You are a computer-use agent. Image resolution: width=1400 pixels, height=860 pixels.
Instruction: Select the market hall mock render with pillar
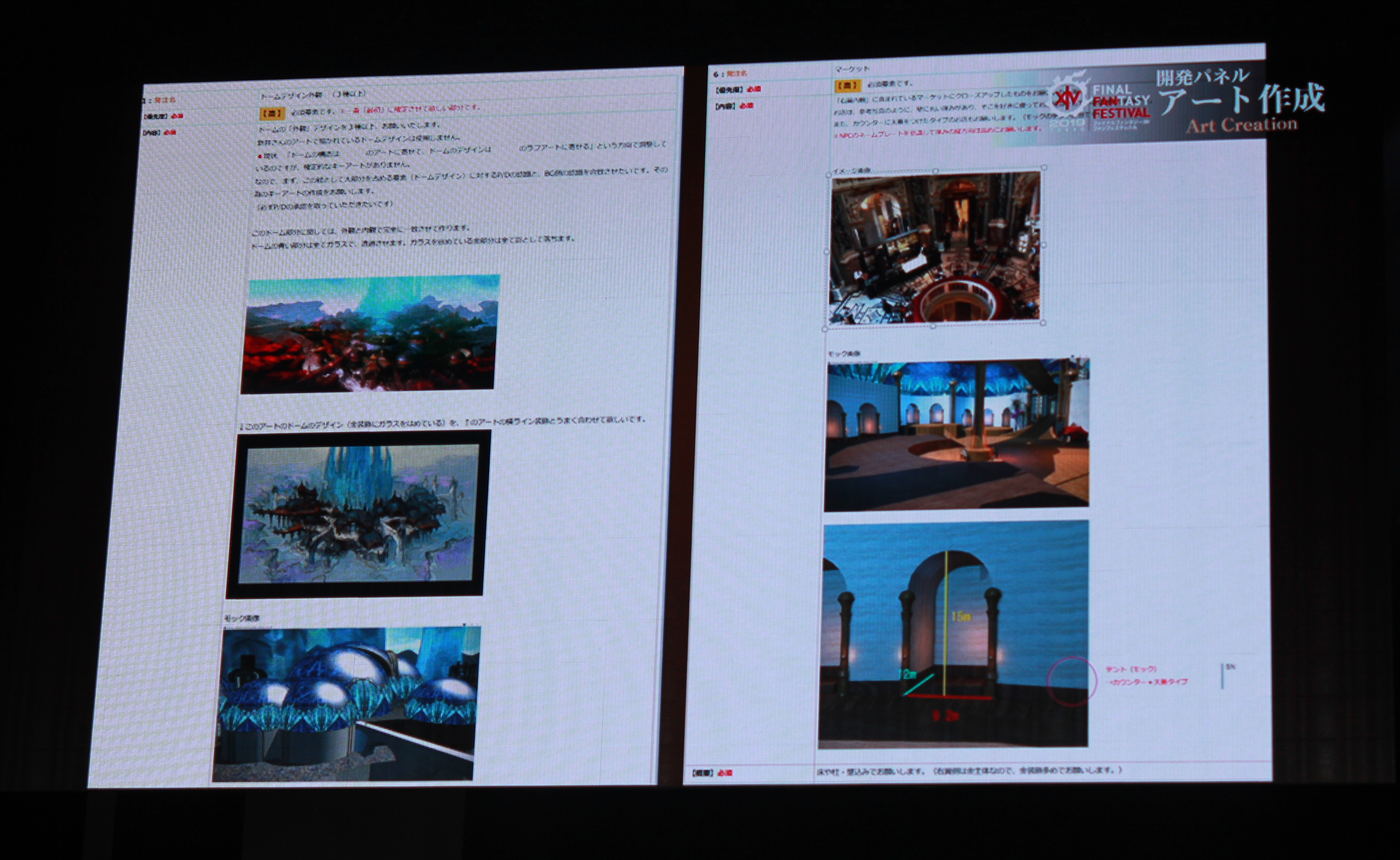pyautogui.click(x=957, y=435)
